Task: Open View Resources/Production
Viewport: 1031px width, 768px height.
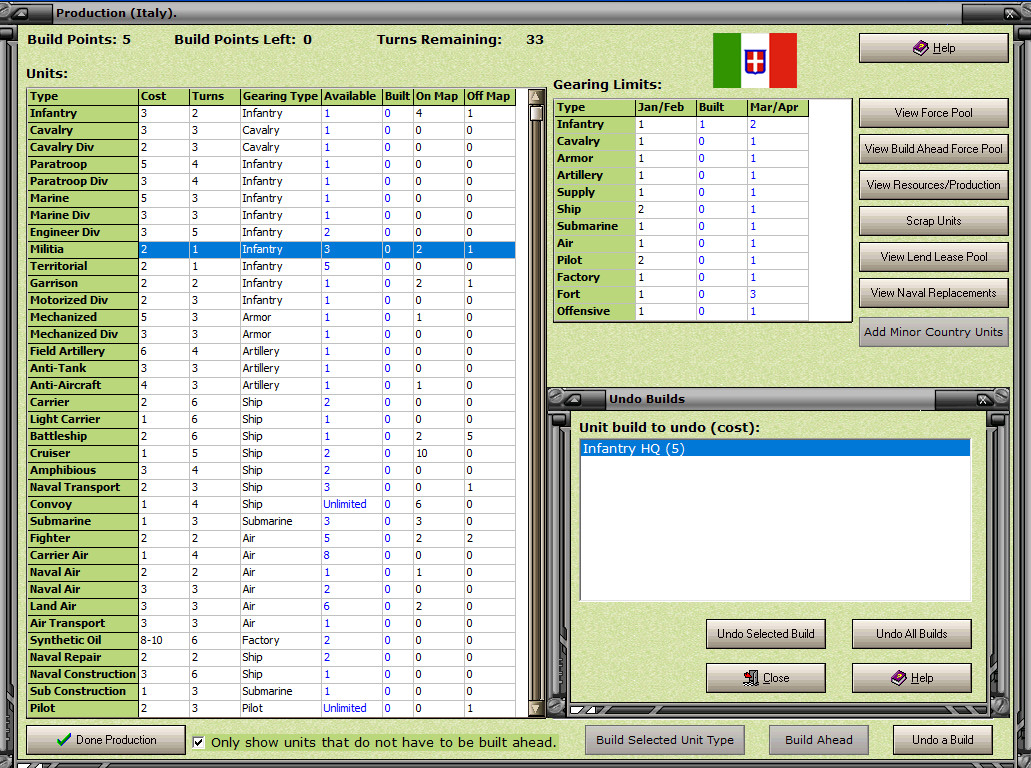Action: pyautogui.click(x=932, y=184)
